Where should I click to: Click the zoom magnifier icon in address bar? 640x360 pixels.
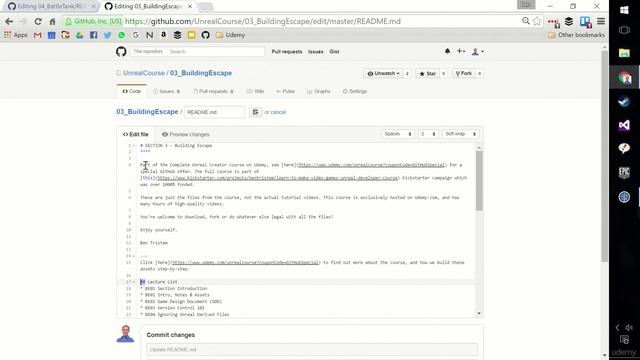(x=526, y=21)
